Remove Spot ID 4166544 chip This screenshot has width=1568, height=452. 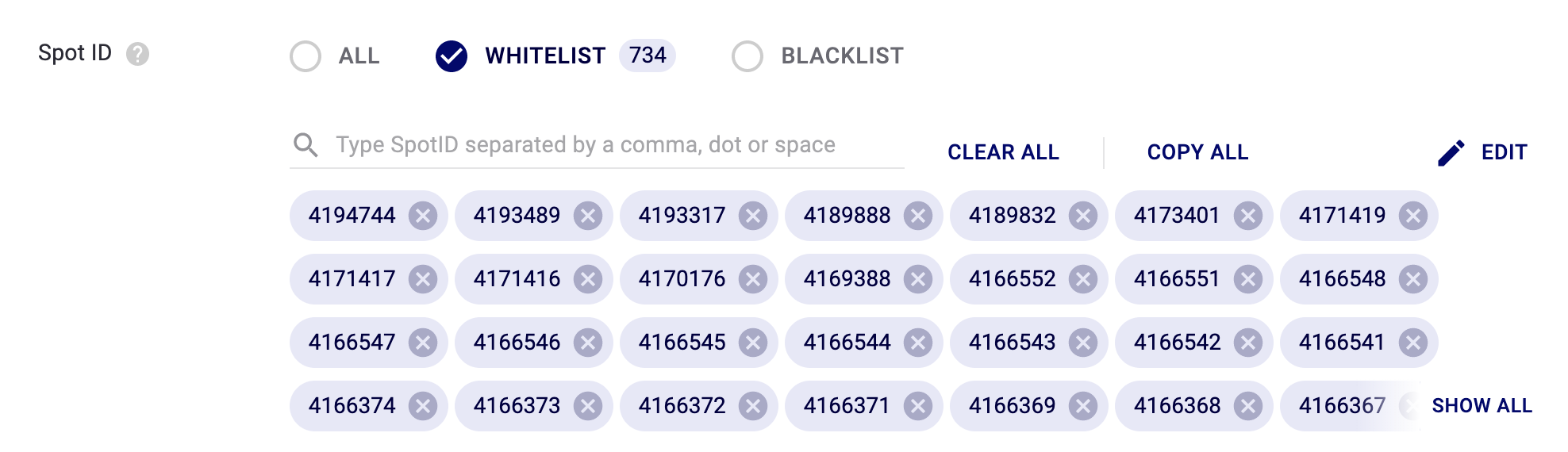click(918, 343)
